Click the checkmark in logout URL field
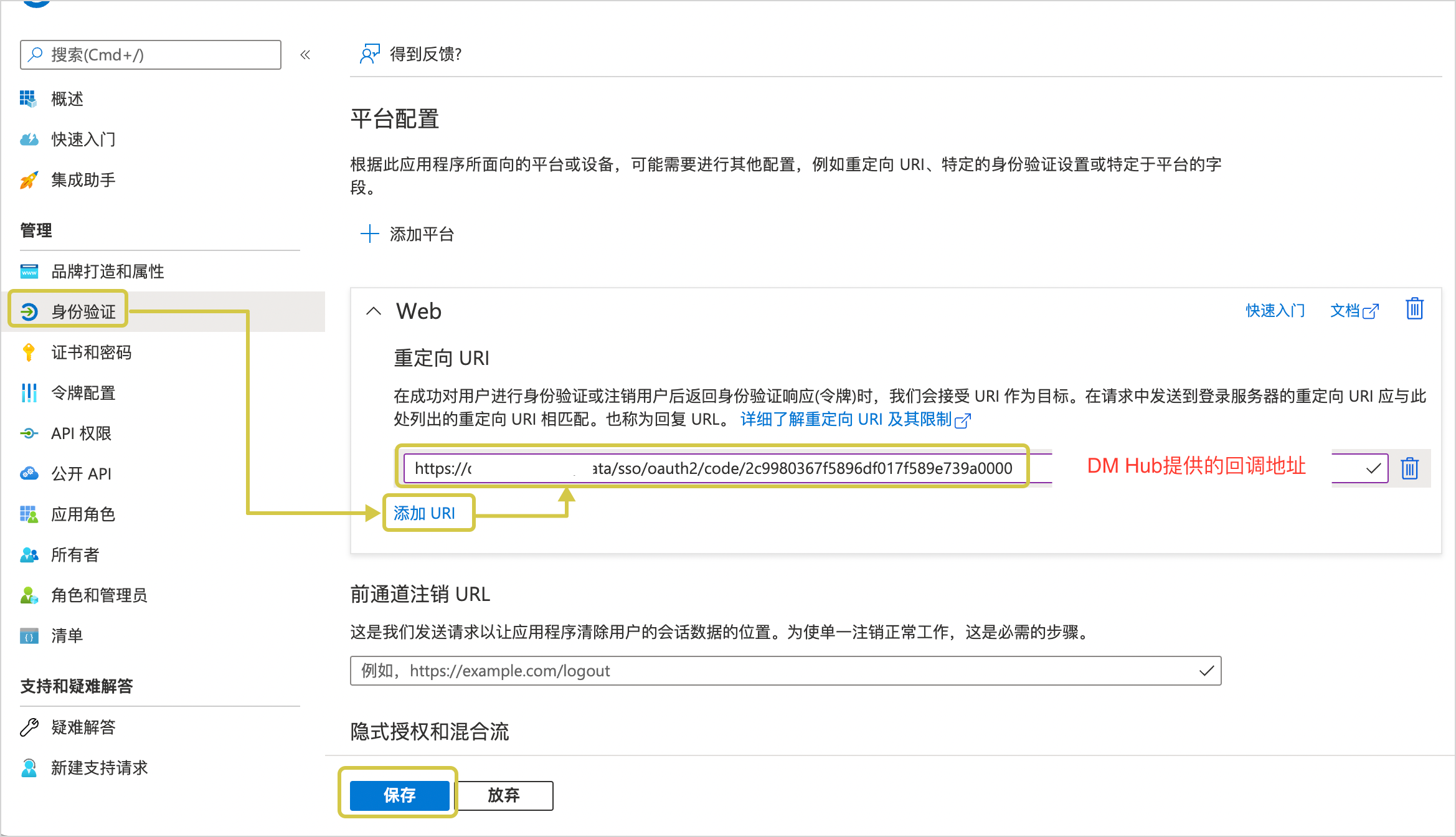Screen dimensions: 1456x837 pyautogui.click(x=1206, y=671)
